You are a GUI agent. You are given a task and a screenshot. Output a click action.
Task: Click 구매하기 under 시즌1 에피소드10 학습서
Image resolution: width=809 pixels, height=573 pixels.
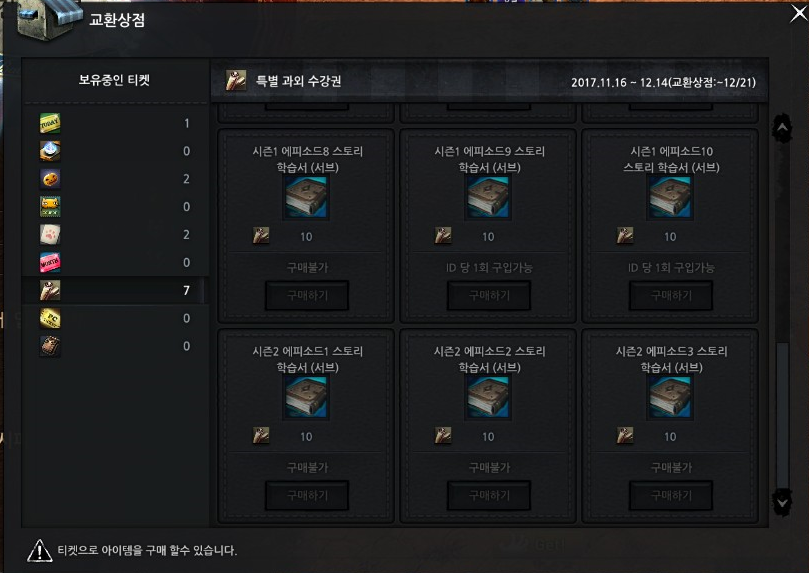coord(671,296)
